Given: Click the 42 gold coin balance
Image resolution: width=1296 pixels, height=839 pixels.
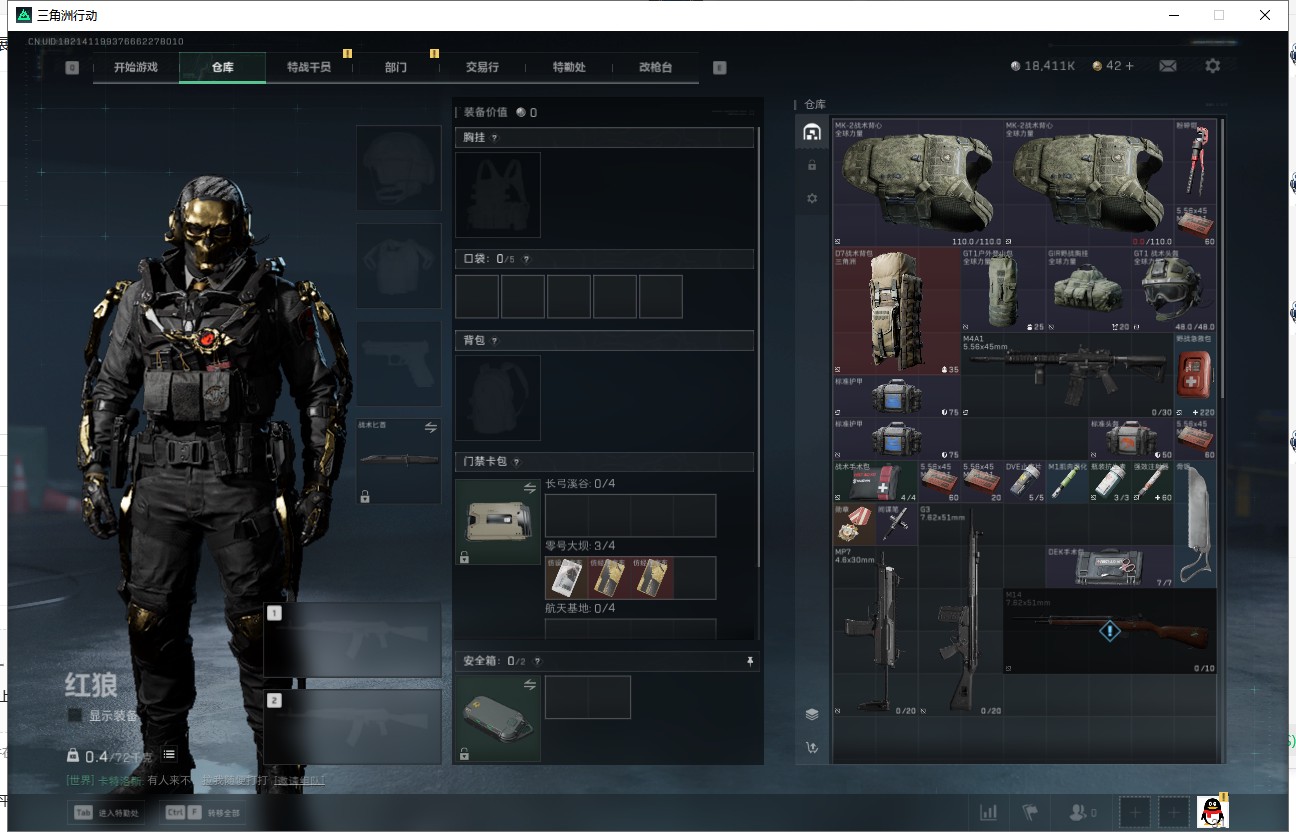Looking at the screenshot, I should pyautogui.click(x=1113, y=66).
